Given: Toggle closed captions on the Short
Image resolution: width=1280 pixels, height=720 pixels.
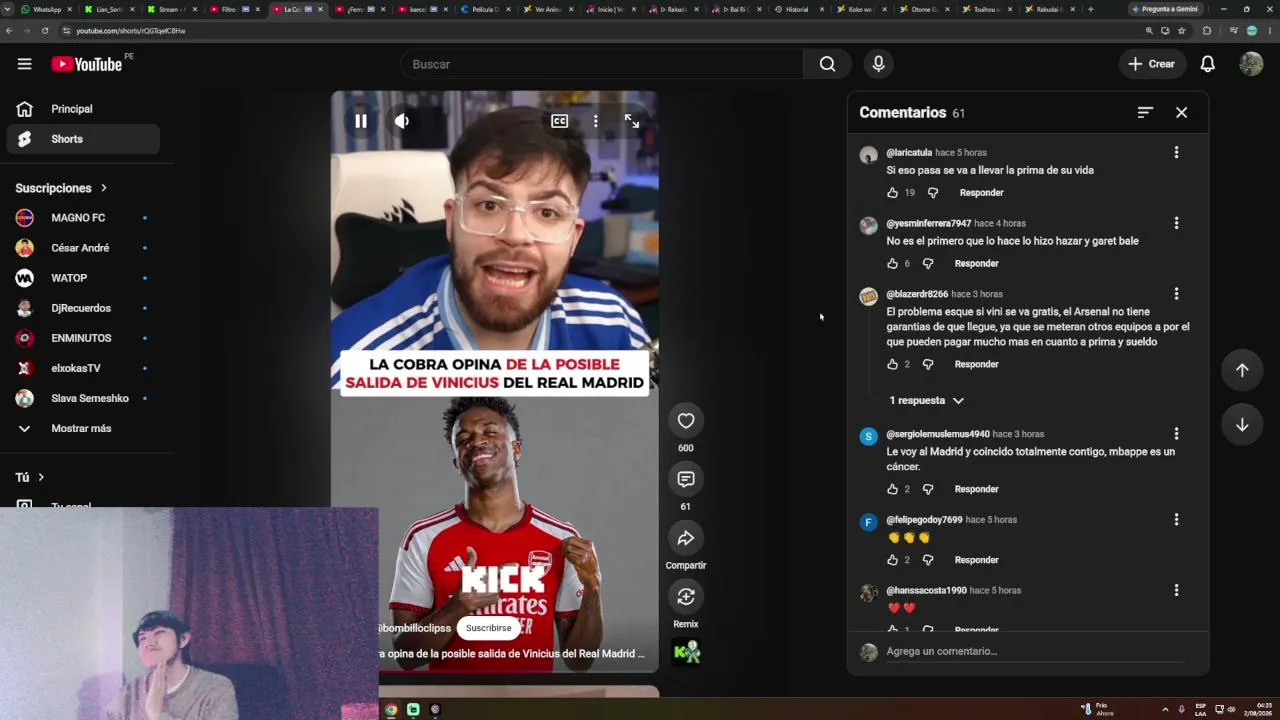Looking at the screenshot, I should tap(559, 121).
